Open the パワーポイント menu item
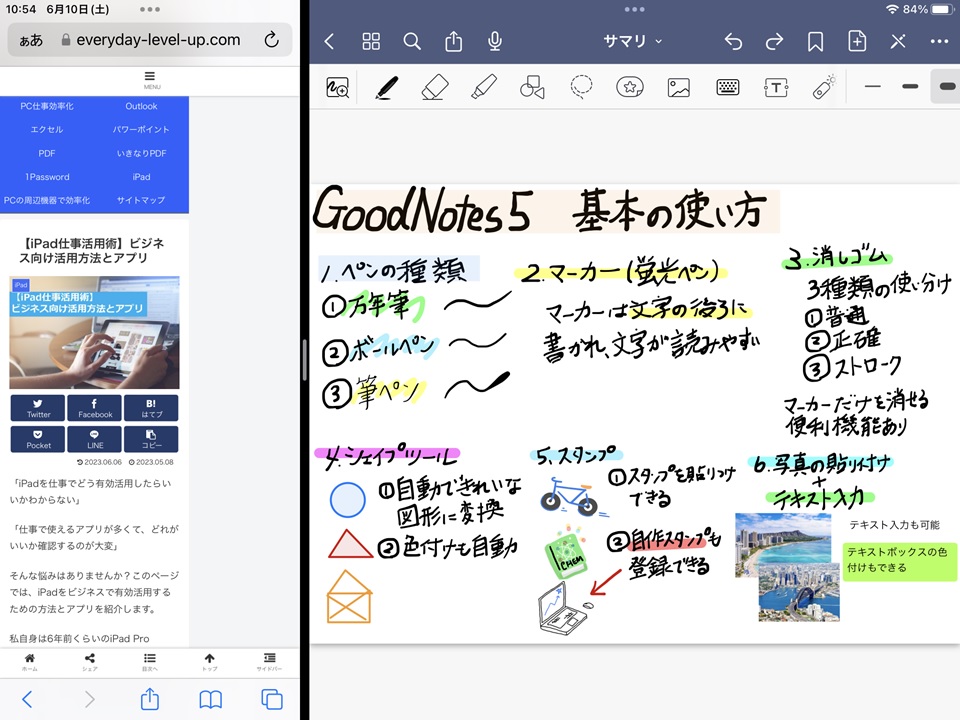The image size is (960, 720). (x=141, y=130)
